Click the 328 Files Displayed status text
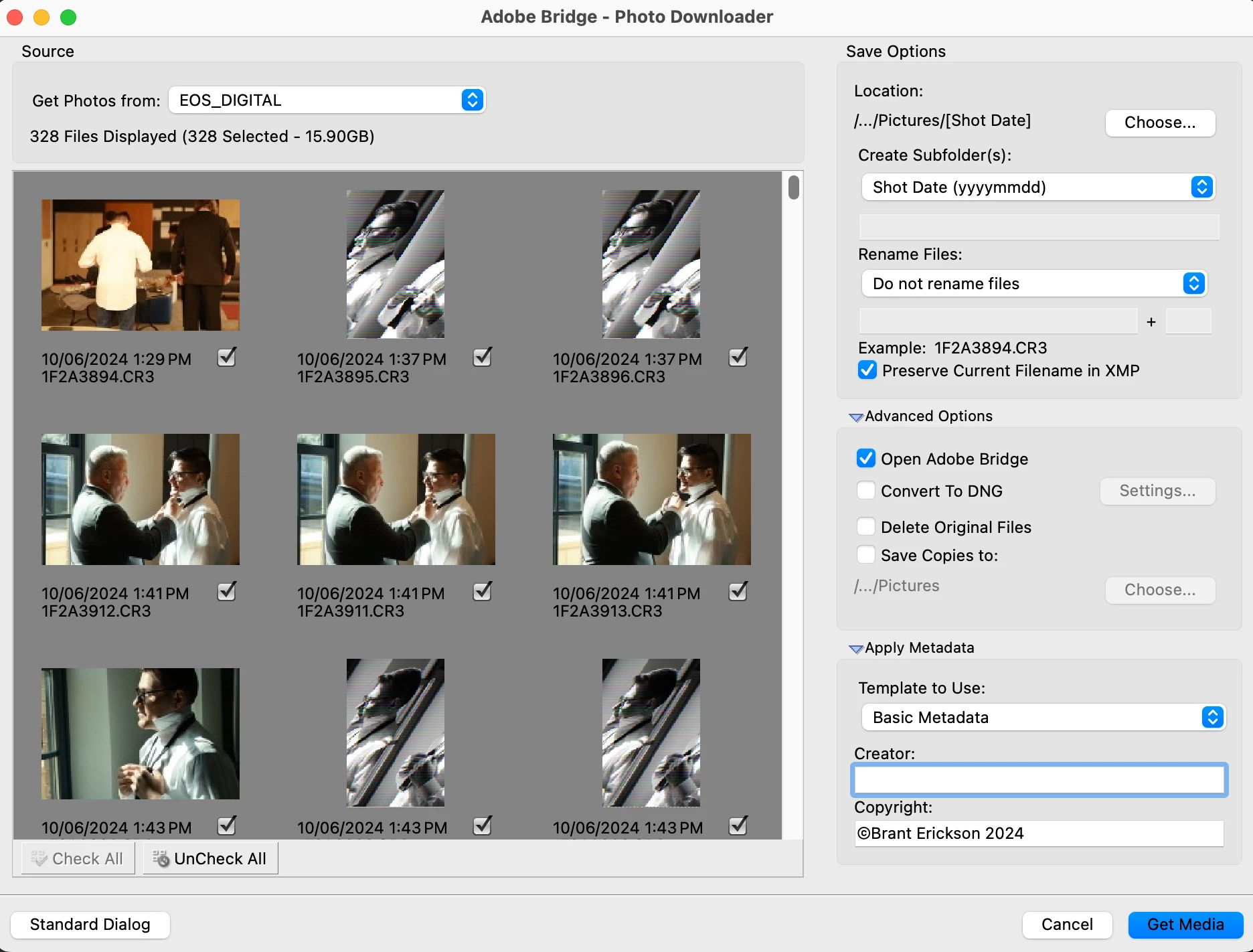This screenshot has height=952, width=1253. tap(202, 137)
